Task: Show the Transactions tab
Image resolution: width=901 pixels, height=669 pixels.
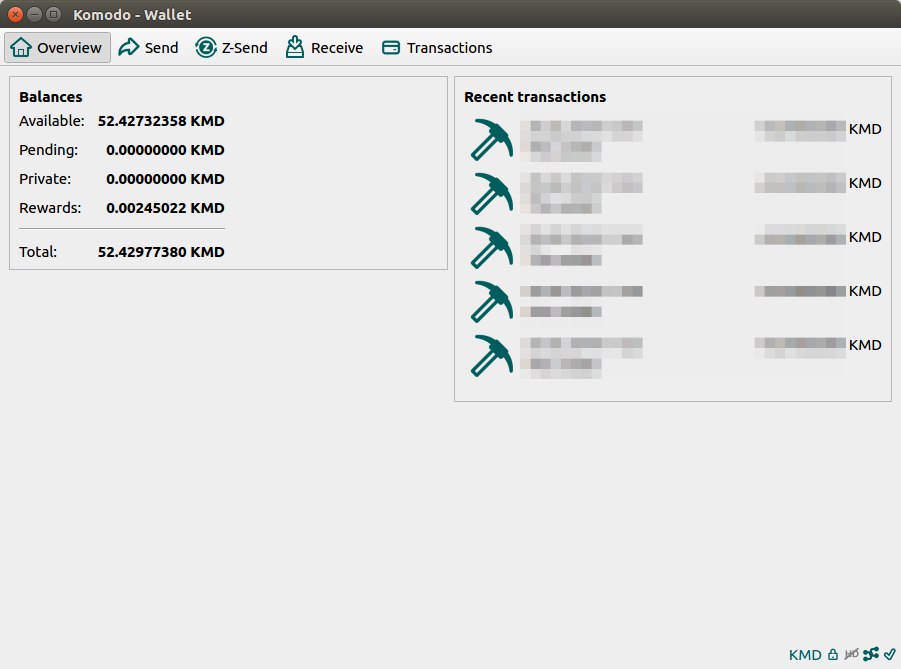Action: coord(437,48)
